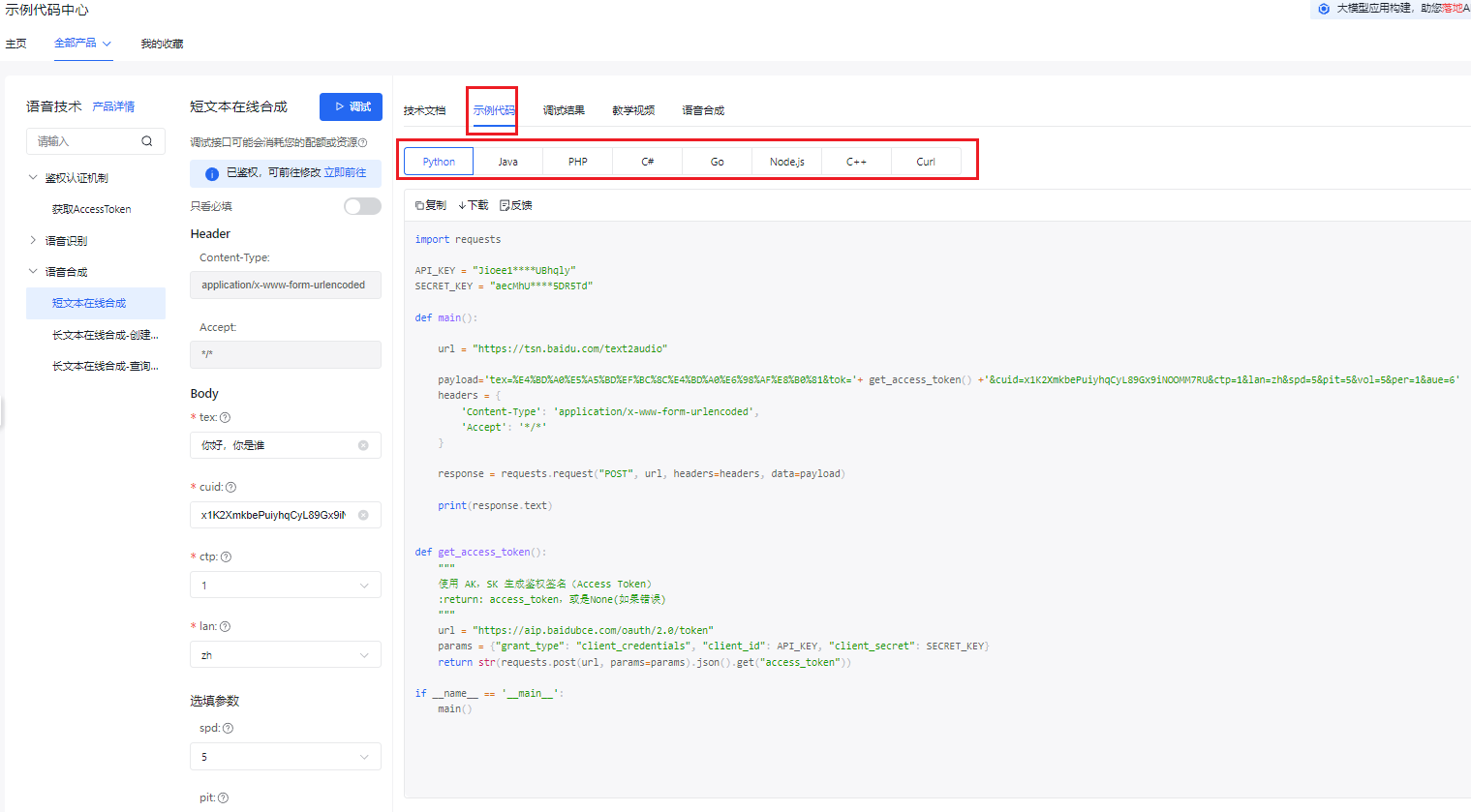Clear the cuid field with its clear icon
The image size is (1471, 812).
(x=363, y=515)
